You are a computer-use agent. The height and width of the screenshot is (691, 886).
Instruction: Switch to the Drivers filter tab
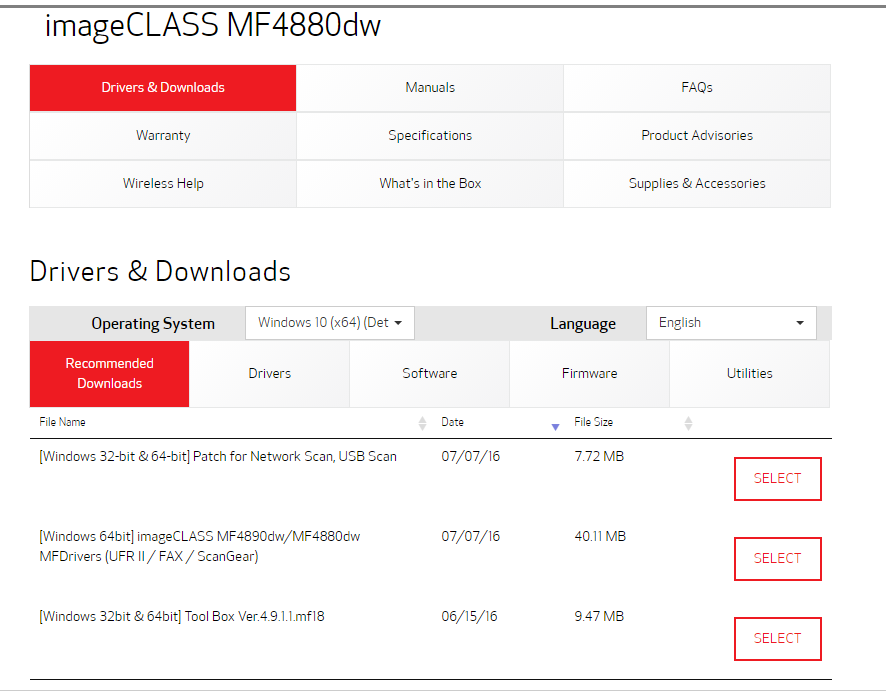(x=269, y=374)
